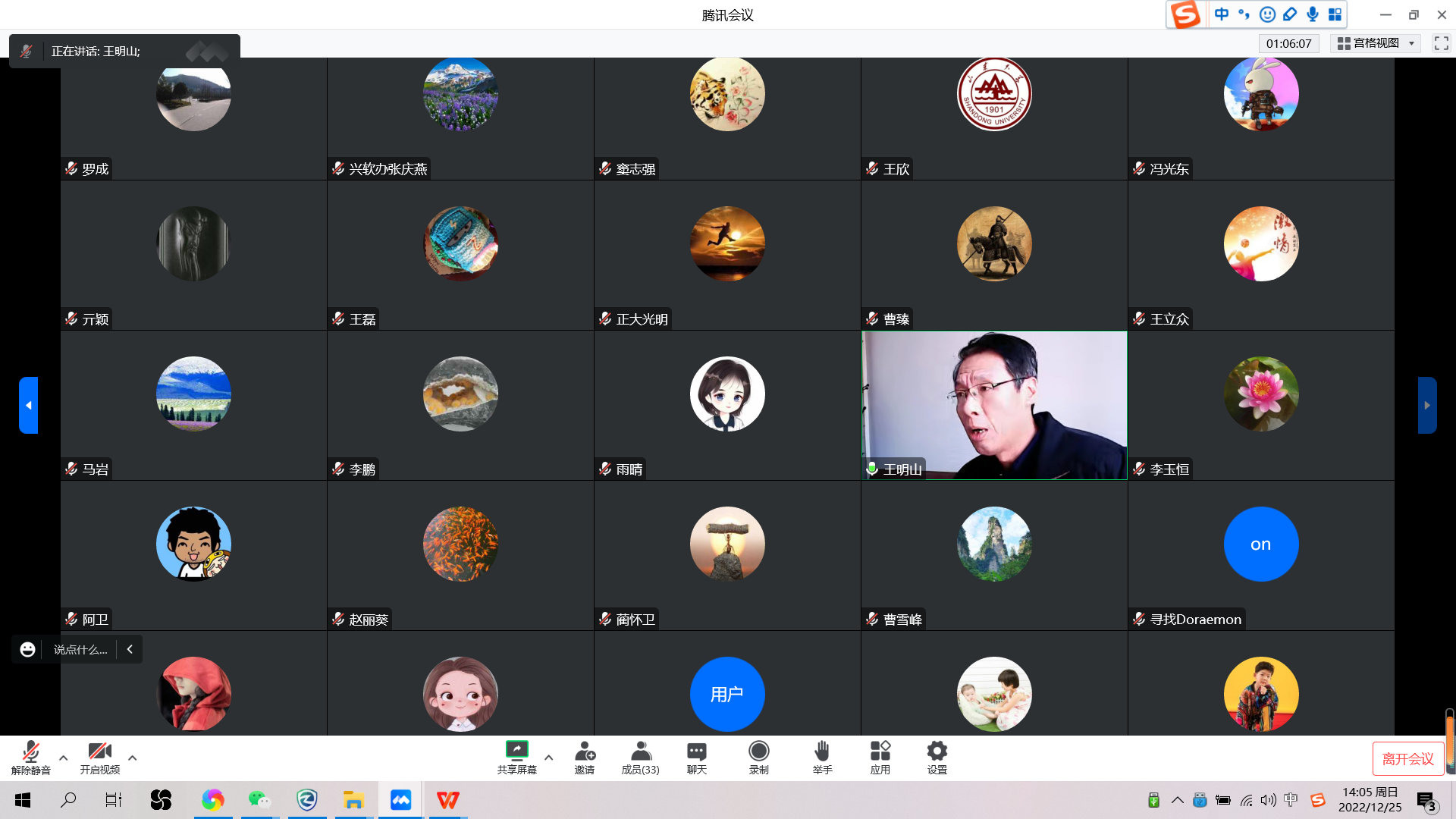Open Sogou toolbox grid icon
This screenshot has width=1456, height=819.
[x=1335, y=14]
